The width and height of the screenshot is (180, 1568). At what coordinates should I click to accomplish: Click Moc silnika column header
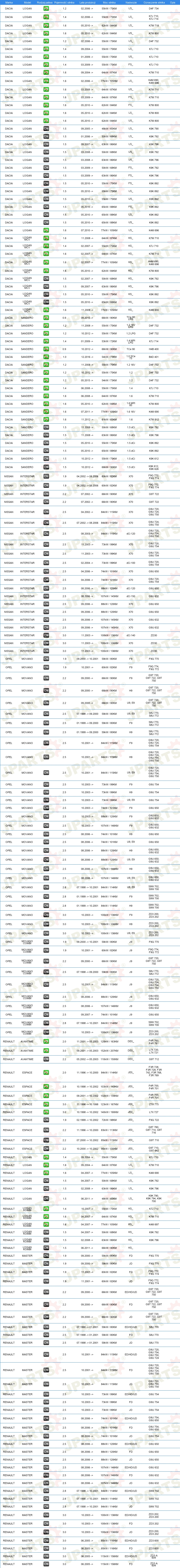coord(110,3)
